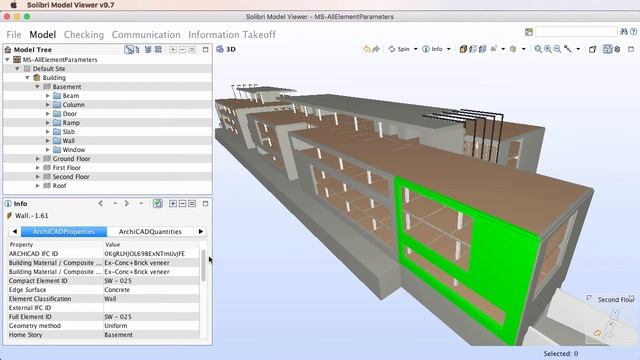Switch to the Model tab
640x360 pixels.
(x=42, y=35)
